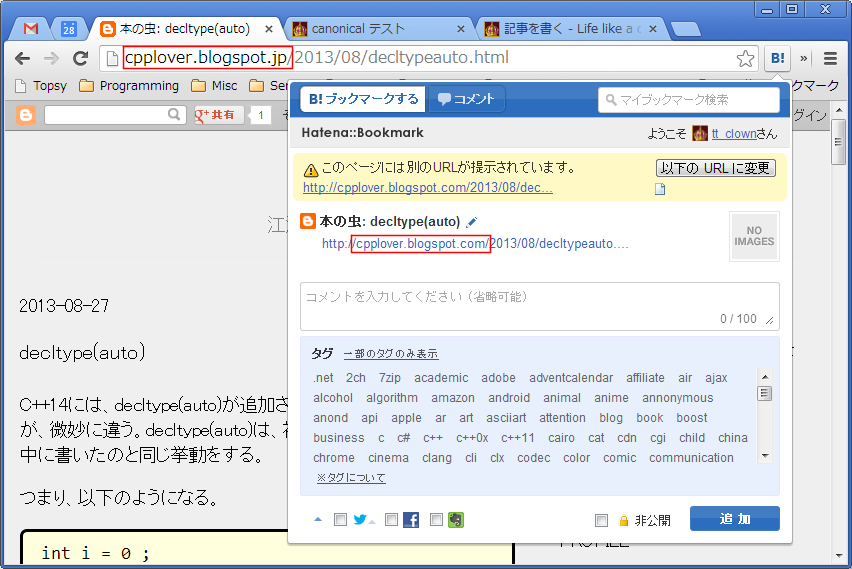Viewport: 852px width, 569px height.
Task: Click the Blogger navbar search field
Action: click(106, 115)
